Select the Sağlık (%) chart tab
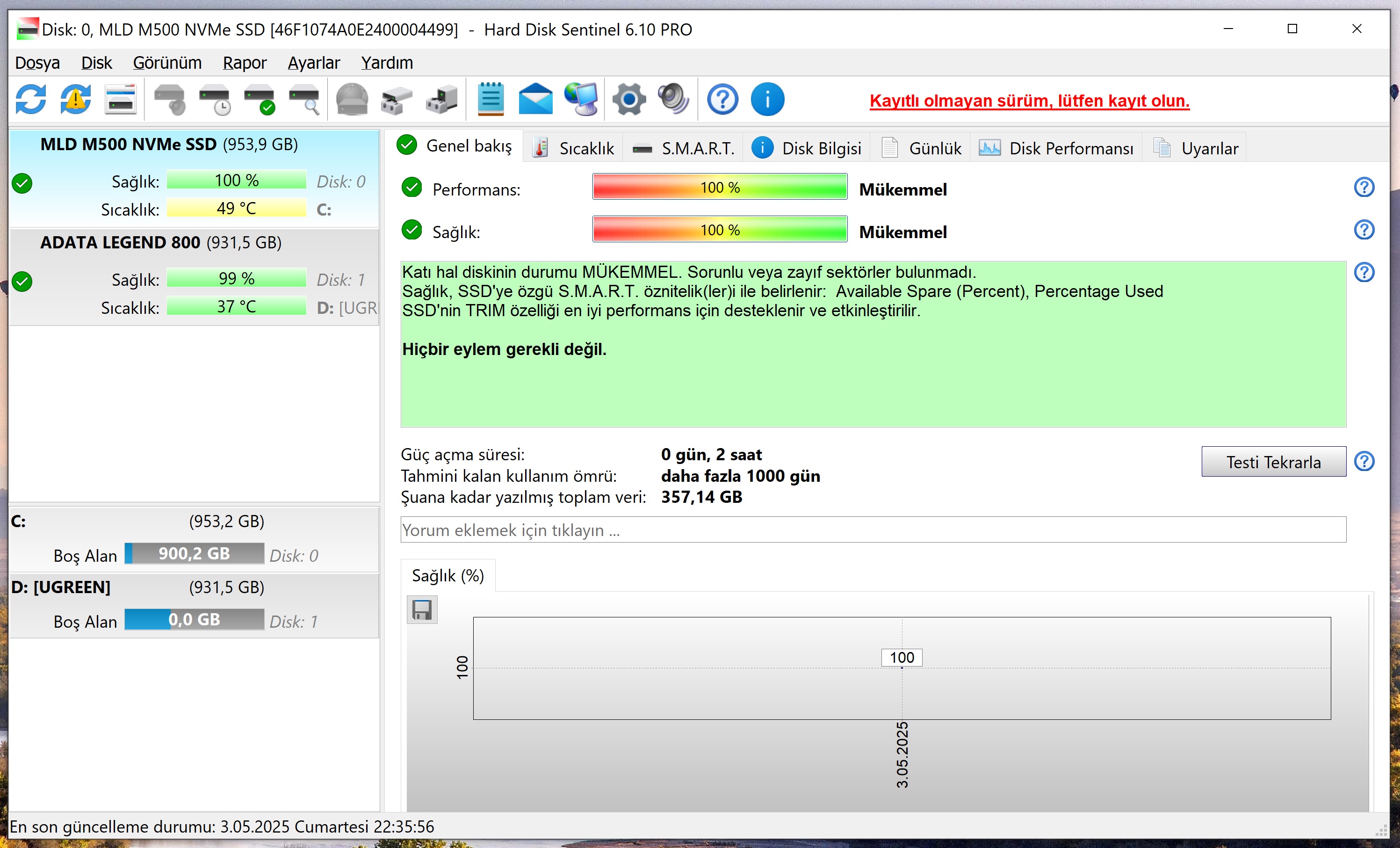 pos(447,576)
